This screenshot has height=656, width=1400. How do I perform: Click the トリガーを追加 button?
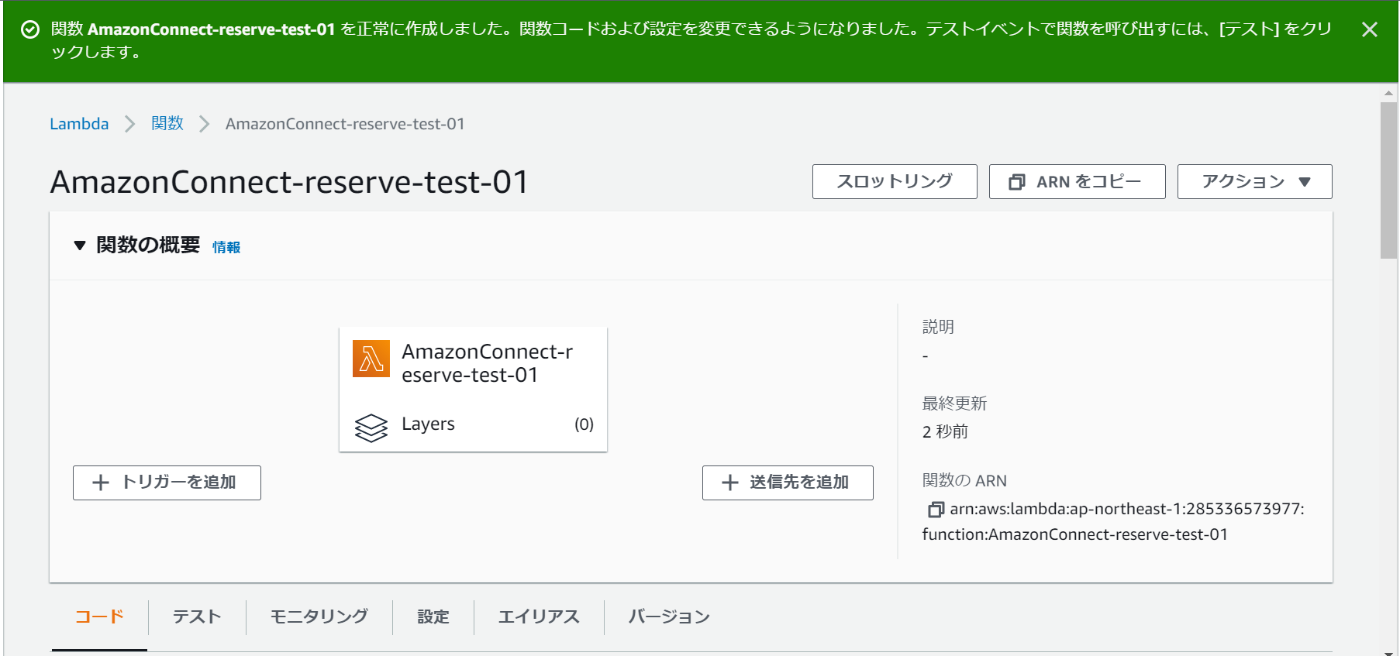(167, 482)
